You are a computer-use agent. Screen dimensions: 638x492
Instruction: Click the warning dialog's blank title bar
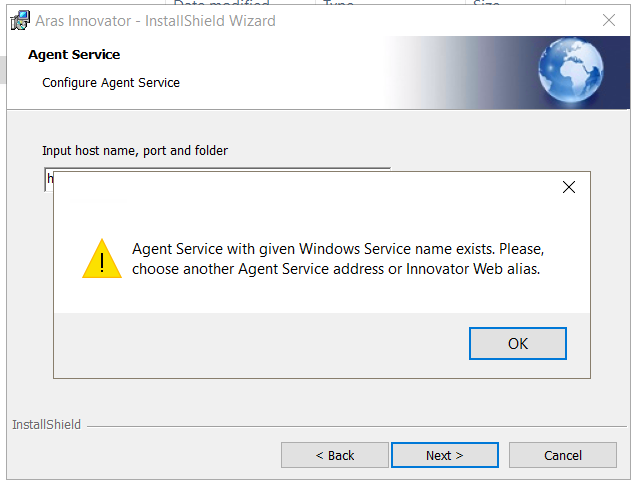coord(300,187)
